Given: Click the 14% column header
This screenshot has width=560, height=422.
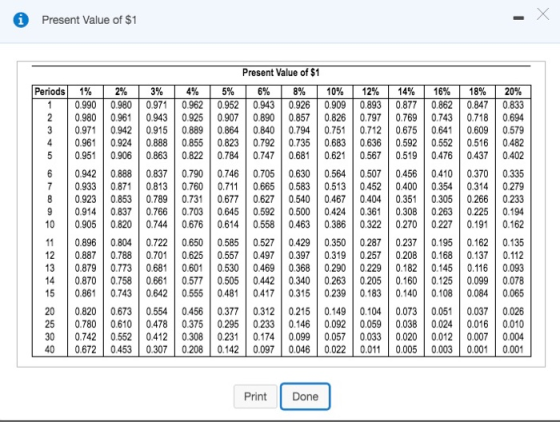Looking at the screenshot, I should 406,92.
